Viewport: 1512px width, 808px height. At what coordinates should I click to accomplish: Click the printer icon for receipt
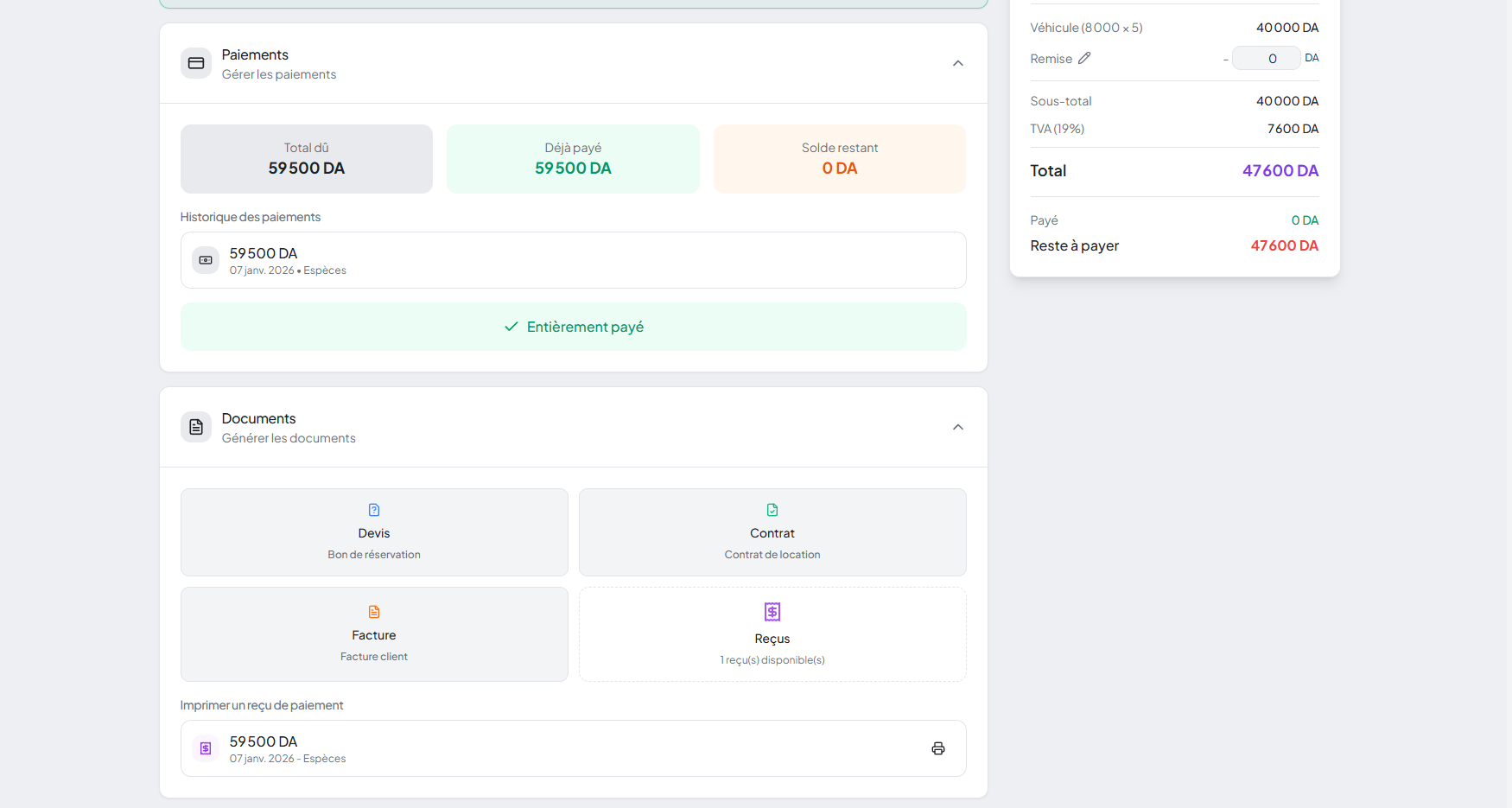click(x=937, y=748)
